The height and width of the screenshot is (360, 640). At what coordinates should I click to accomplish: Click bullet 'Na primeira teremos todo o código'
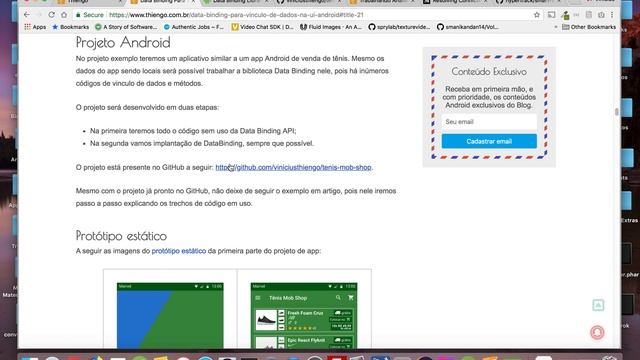pos(193,131)
